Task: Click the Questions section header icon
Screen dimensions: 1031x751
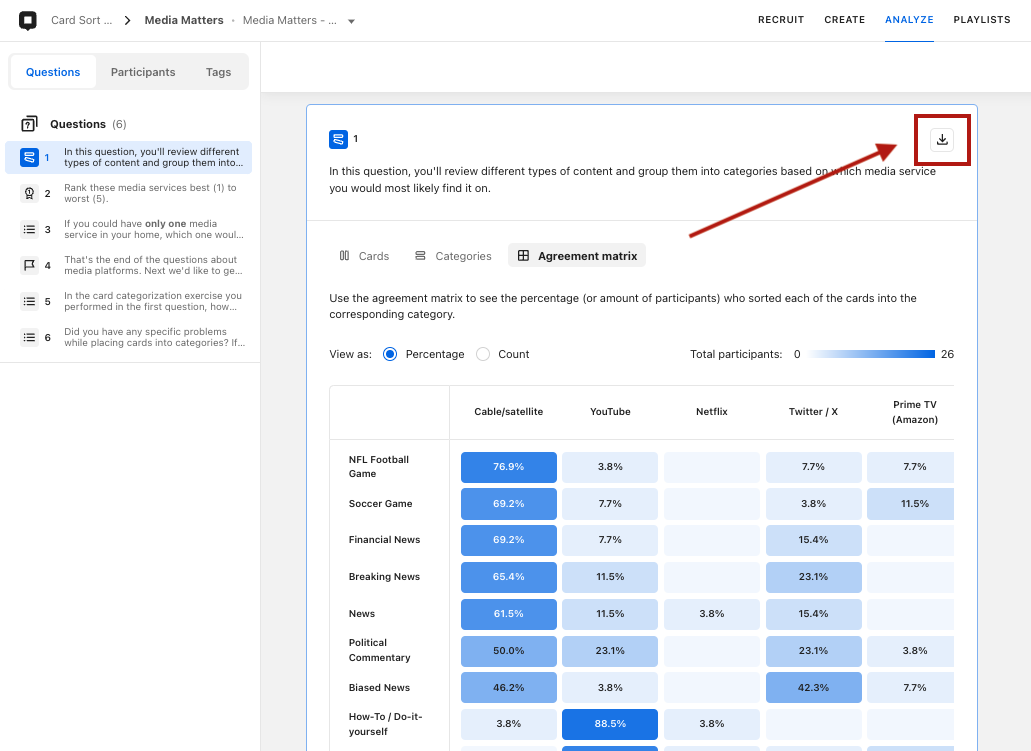Action: coord(30,124)
